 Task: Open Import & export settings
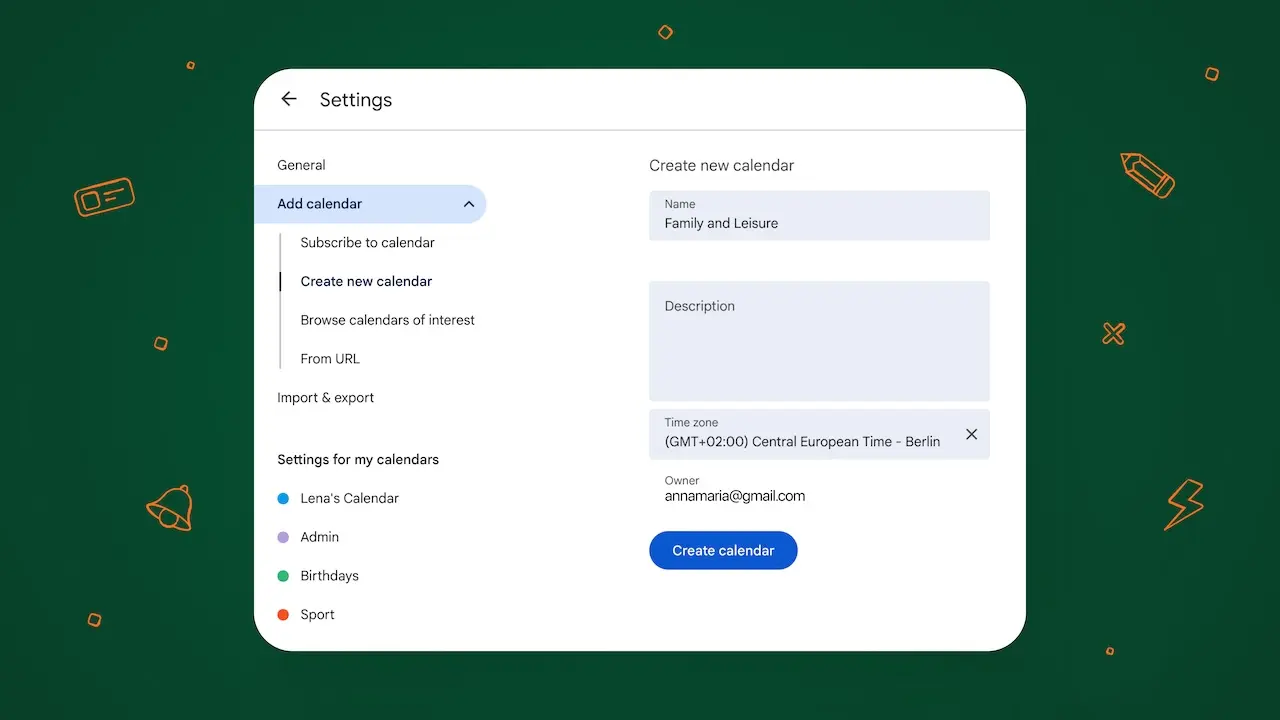coord(325,397)
